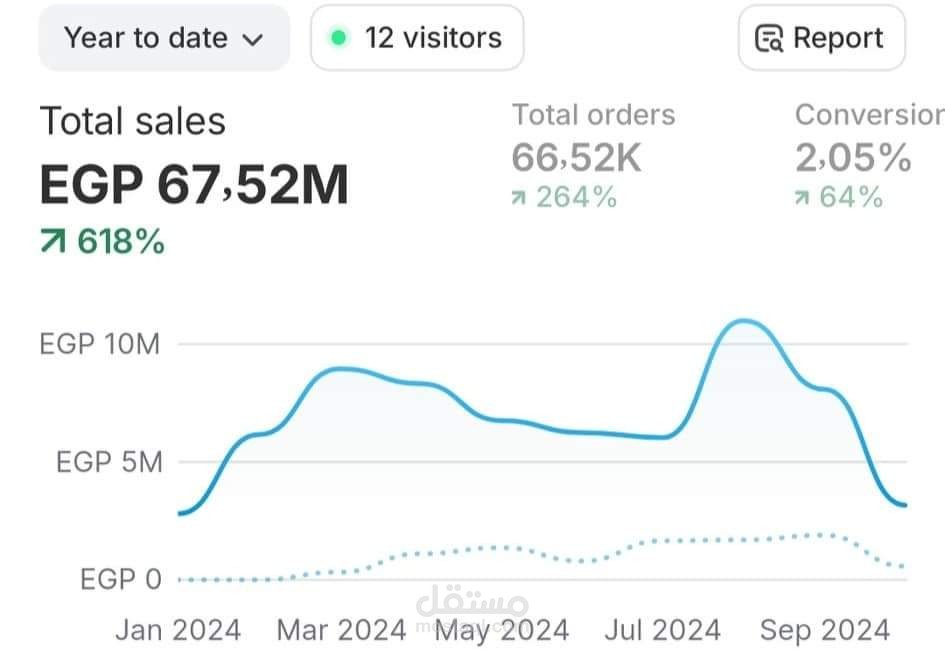Click the EGP 10M gridline label

pos(99,344)
